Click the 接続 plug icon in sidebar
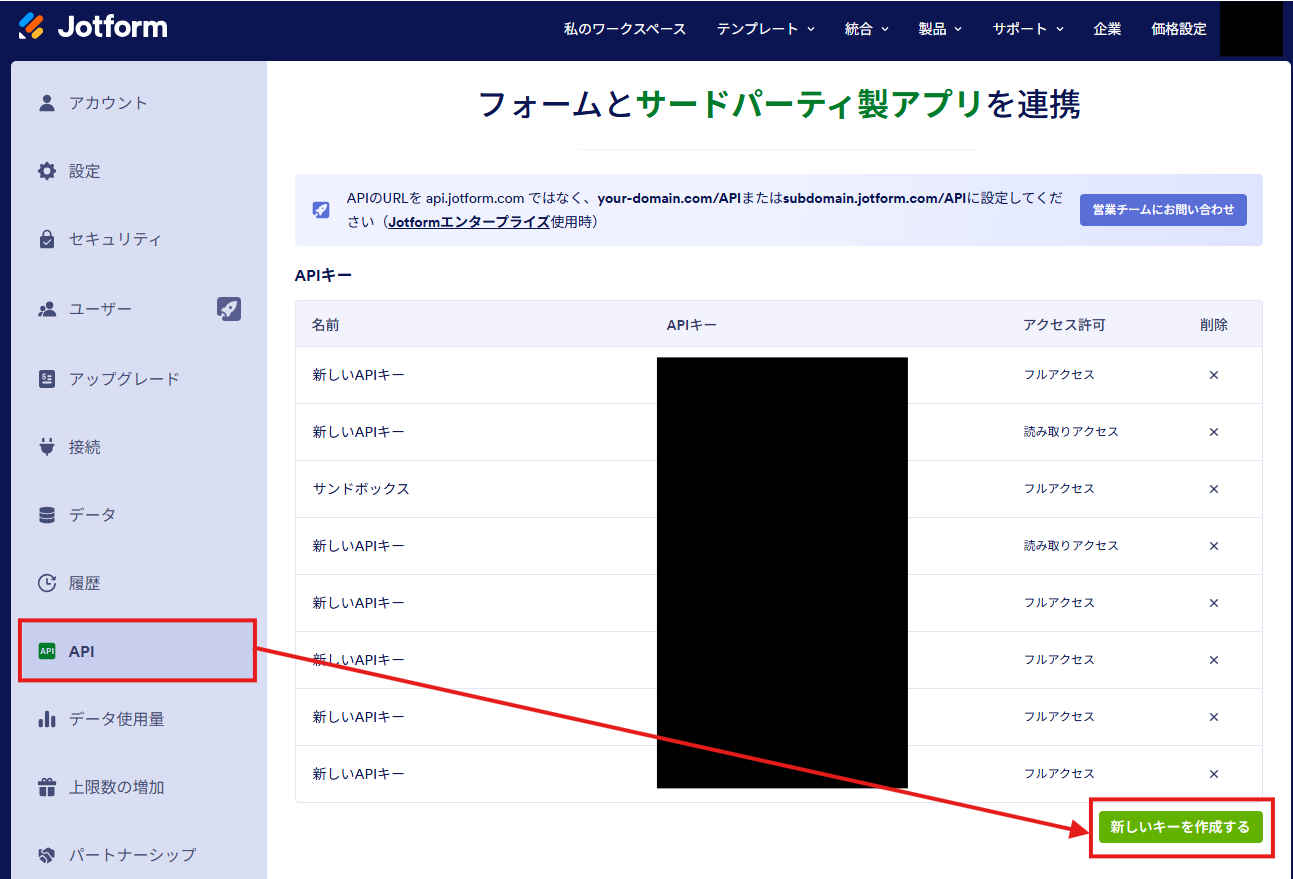The width and height of the screenshot is (1293, 879). click(x=47, y=447)
